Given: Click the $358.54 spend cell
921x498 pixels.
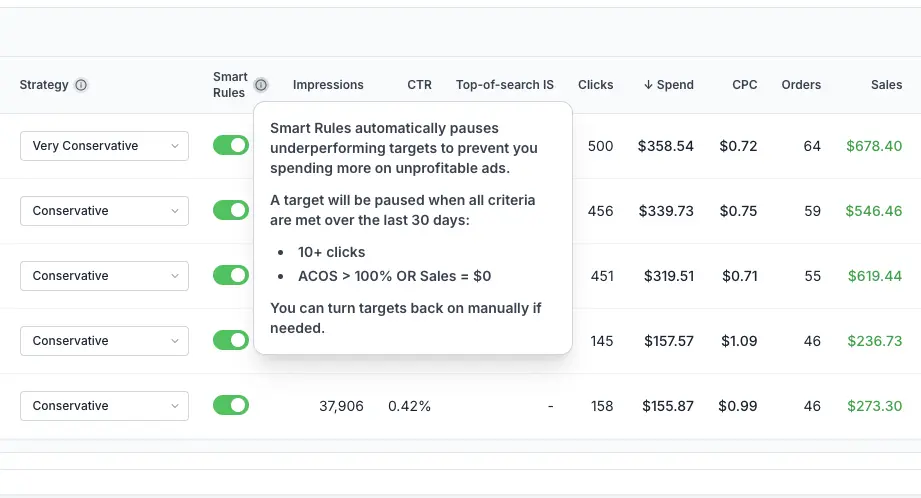Looking at the screenshot, I should [x=665, y=146].
